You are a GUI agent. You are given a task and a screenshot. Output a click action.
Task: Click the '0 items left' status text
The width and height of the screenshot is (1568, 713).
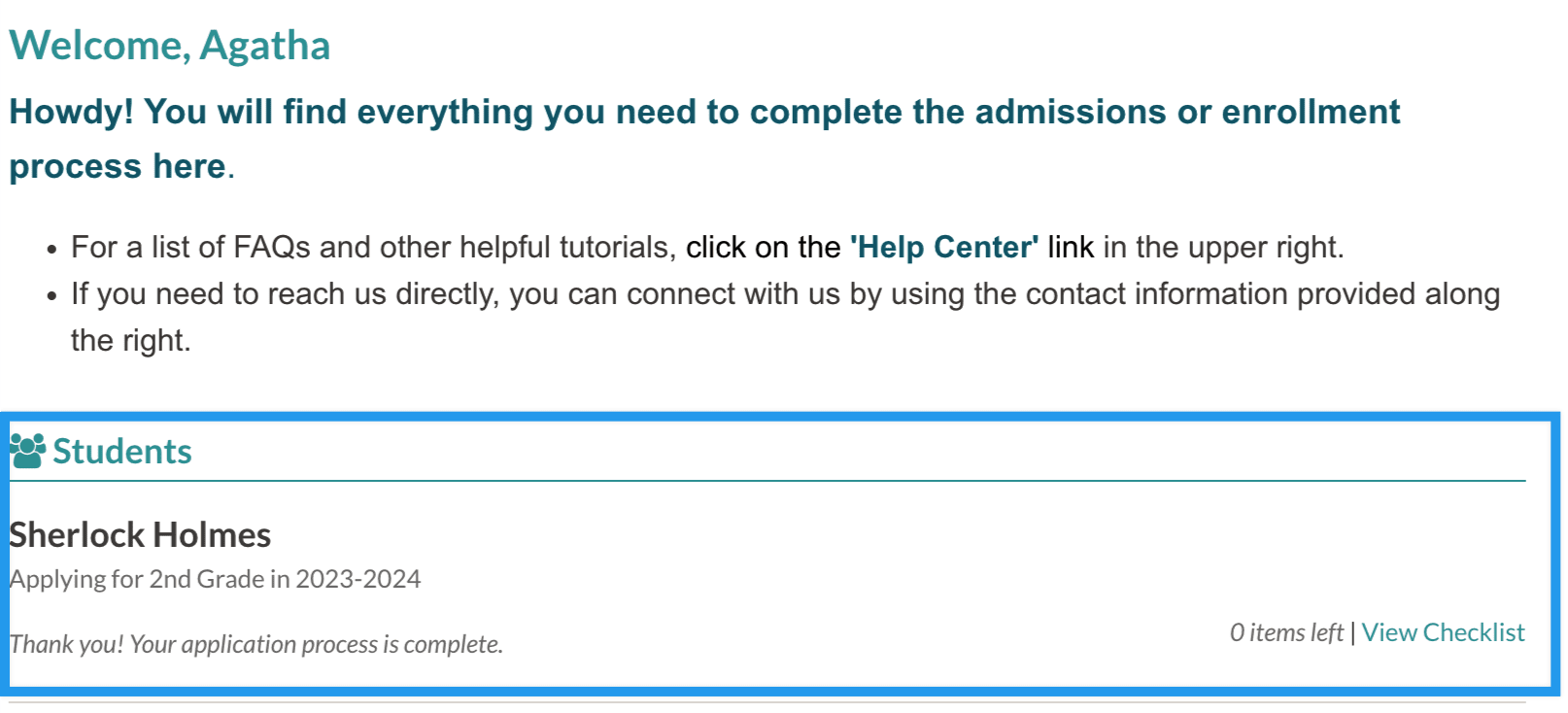[1285, 632]
